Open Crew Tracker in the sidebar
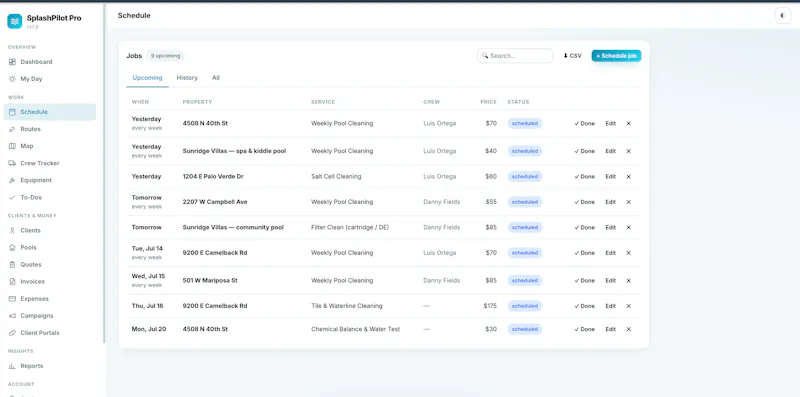Image resolution: width=800 pixels, height=397 pixels. pos(49,163)
